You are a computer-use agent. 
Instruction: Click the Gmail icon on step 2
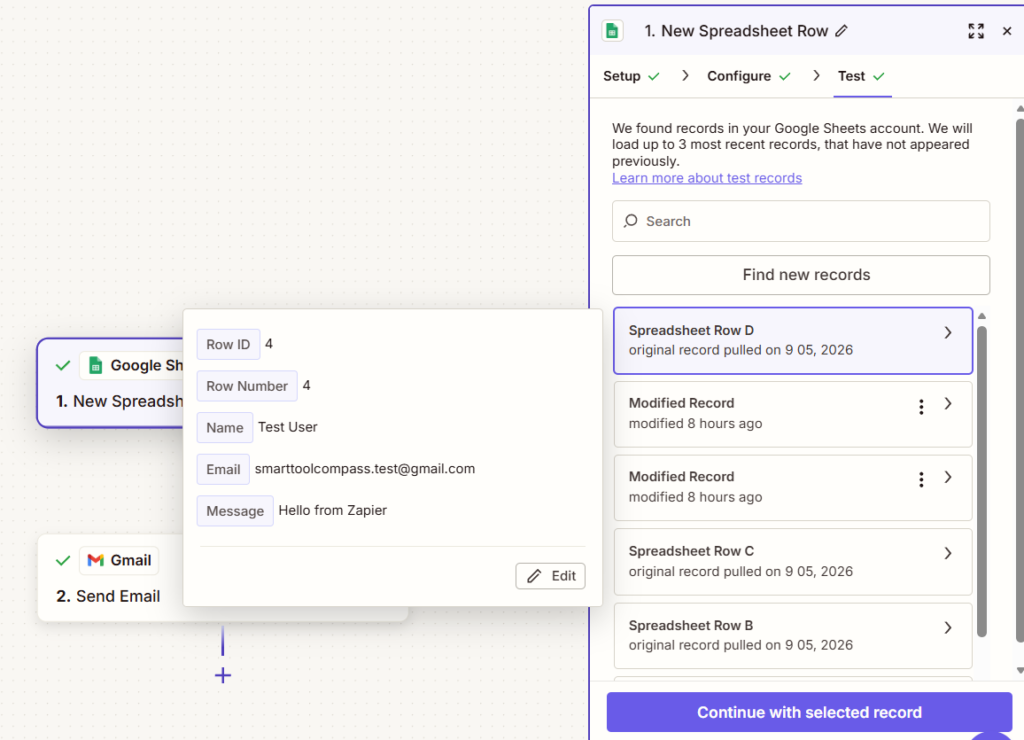[x=96, y=560]
